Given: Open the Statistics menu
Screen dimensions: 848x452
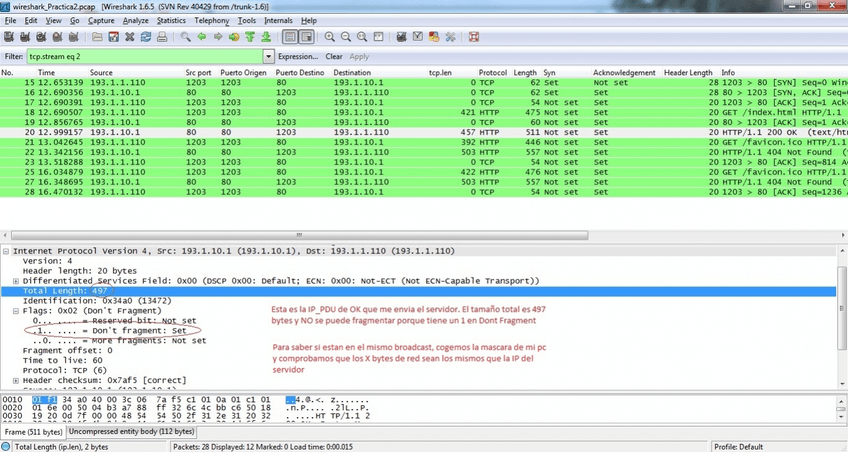Looking at the screenshot, I should tap(171, 20).
